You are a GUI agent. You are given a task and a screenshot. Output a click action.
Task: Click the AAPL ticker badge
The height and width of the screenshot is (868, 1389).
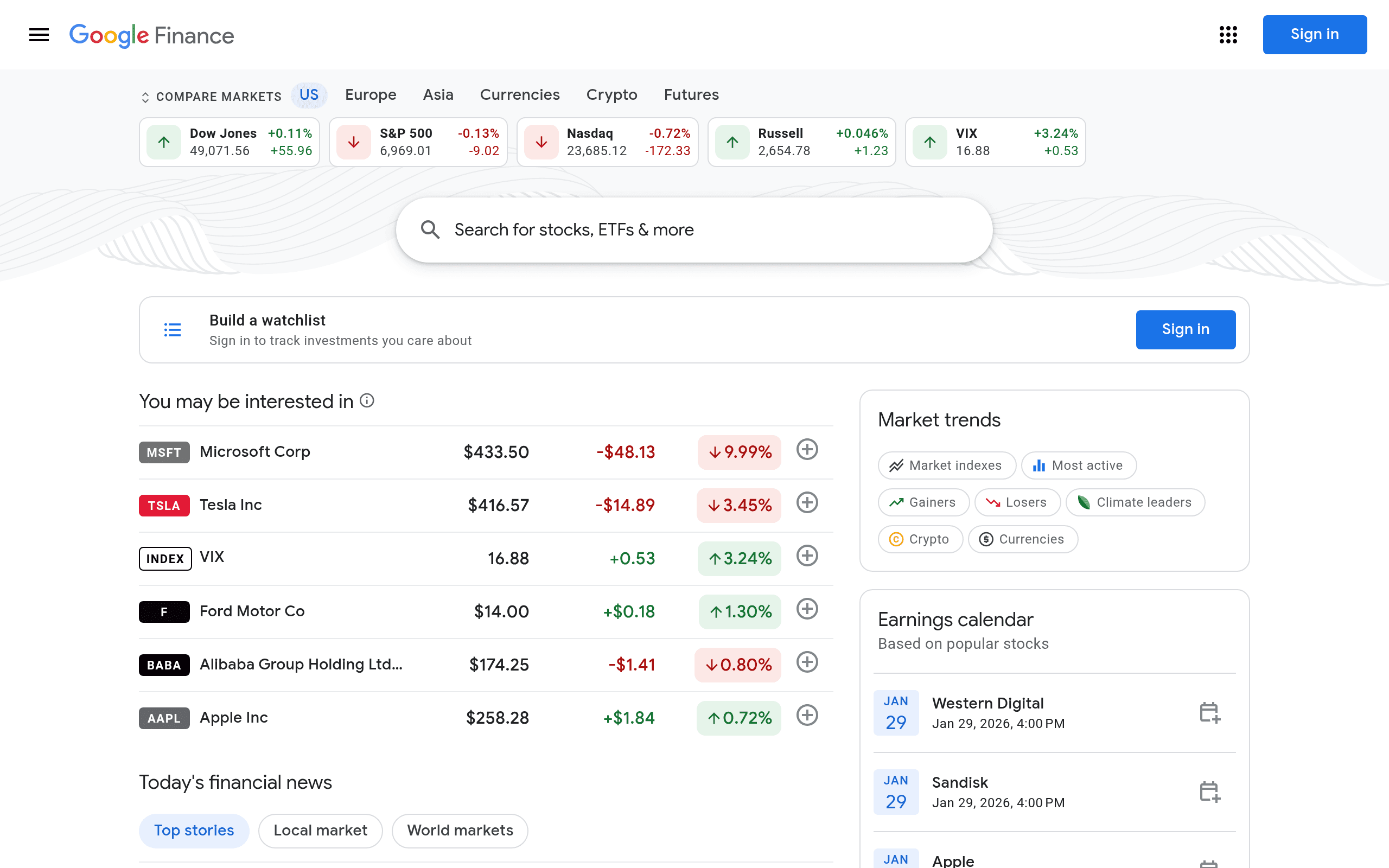click(x=164, y=718)
